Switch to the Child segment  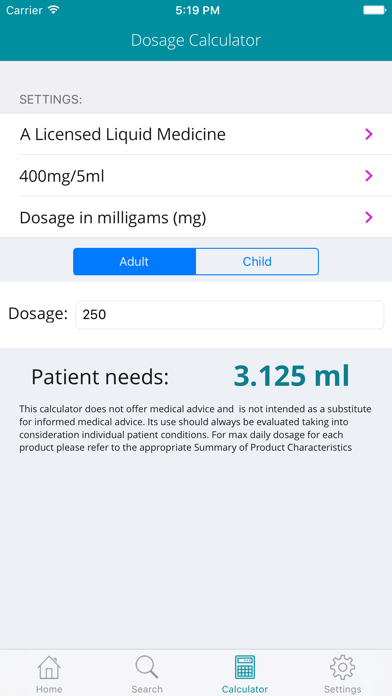click(257, 261)
